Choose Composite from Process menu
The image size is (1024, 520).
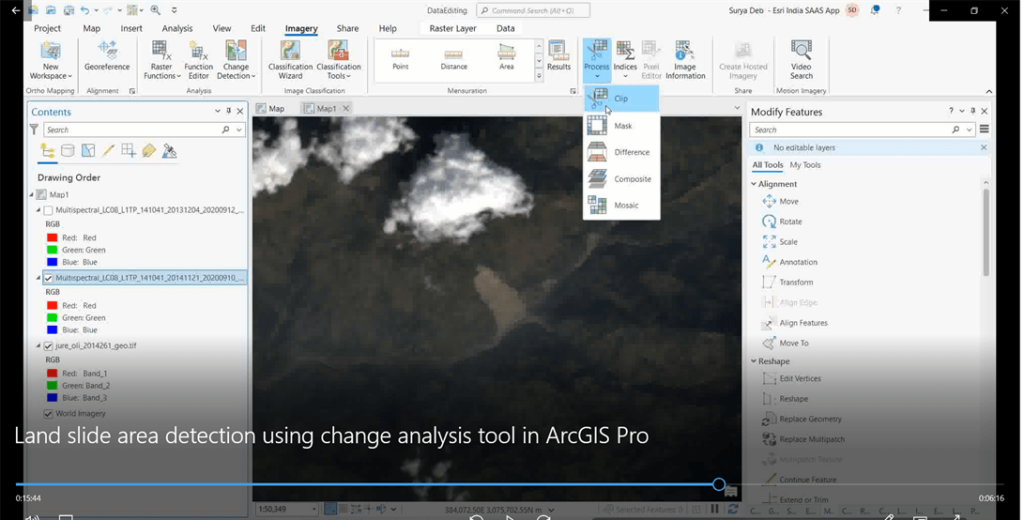(621, 178)
